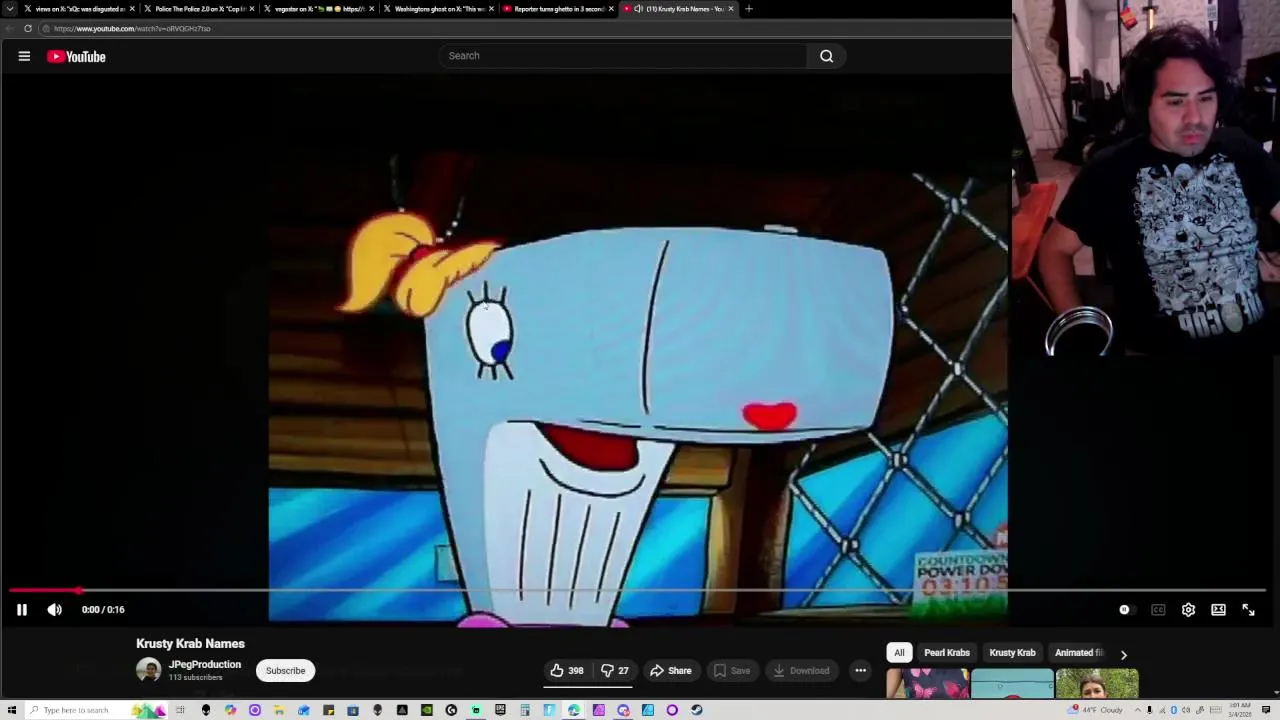Dislike the video (27 dislikes)

(x=615, y=671)
